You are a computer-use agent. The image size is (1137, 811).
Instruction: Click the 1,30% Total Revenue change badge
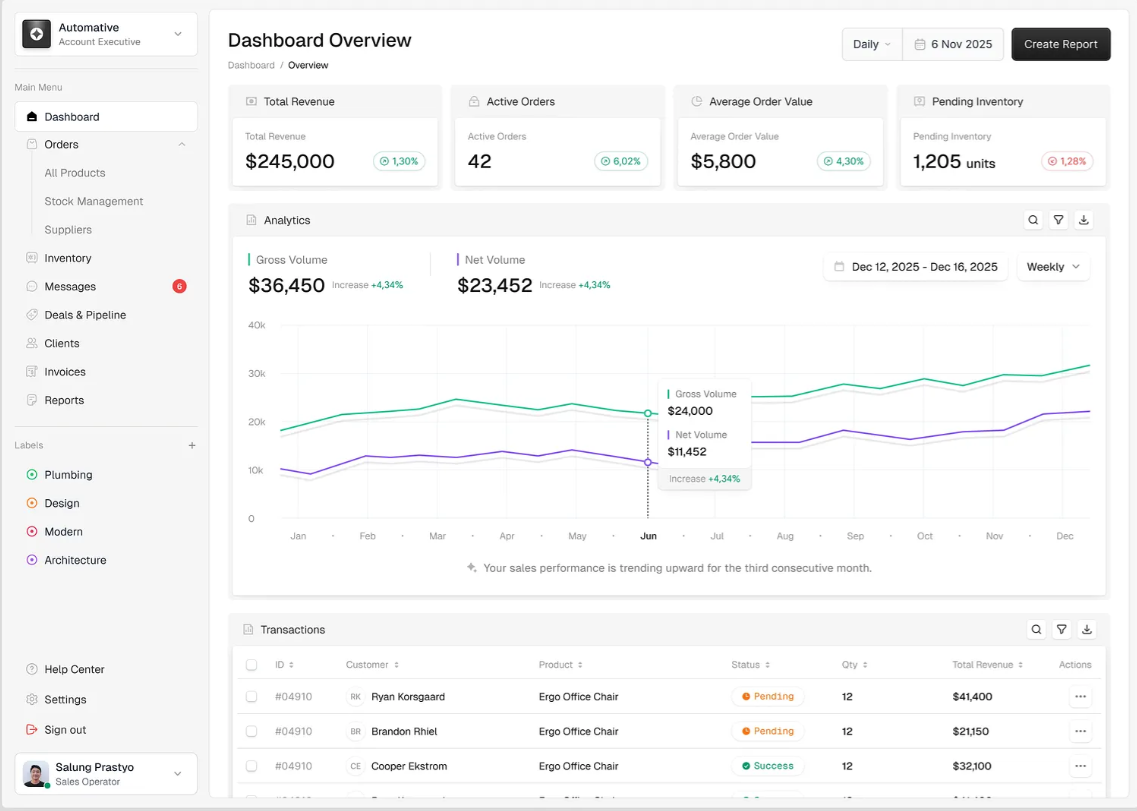(400, 161)
